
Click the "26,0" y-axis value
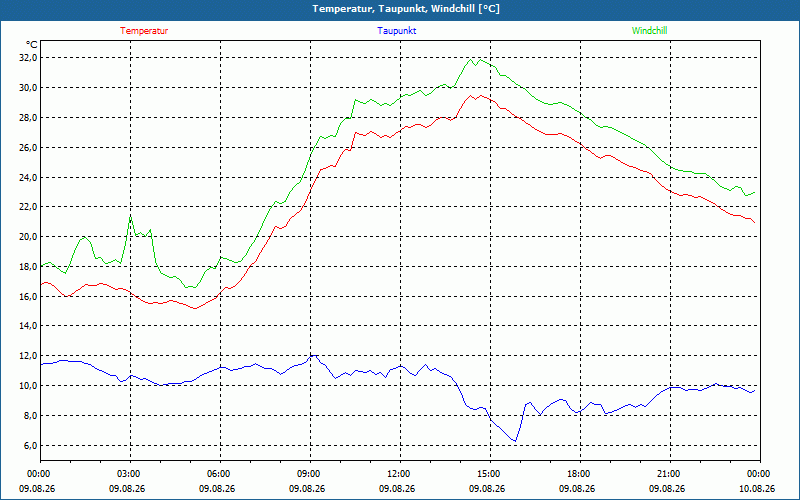tap(29, 147)
